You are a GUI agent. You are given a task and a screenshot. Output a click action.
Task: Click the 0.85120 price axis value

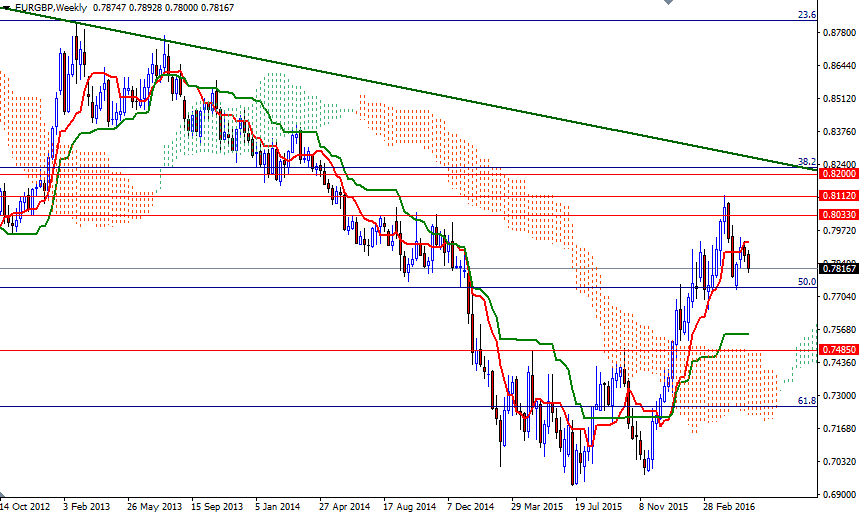(x=840, y=99)
